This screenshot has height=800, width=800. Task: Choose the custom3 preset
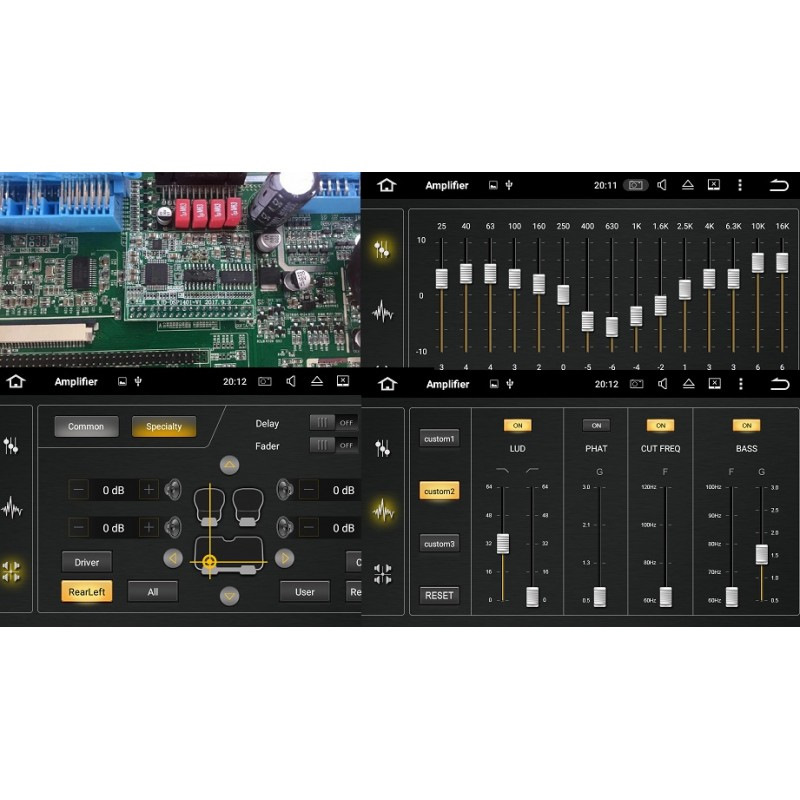(x=439, y=544)
